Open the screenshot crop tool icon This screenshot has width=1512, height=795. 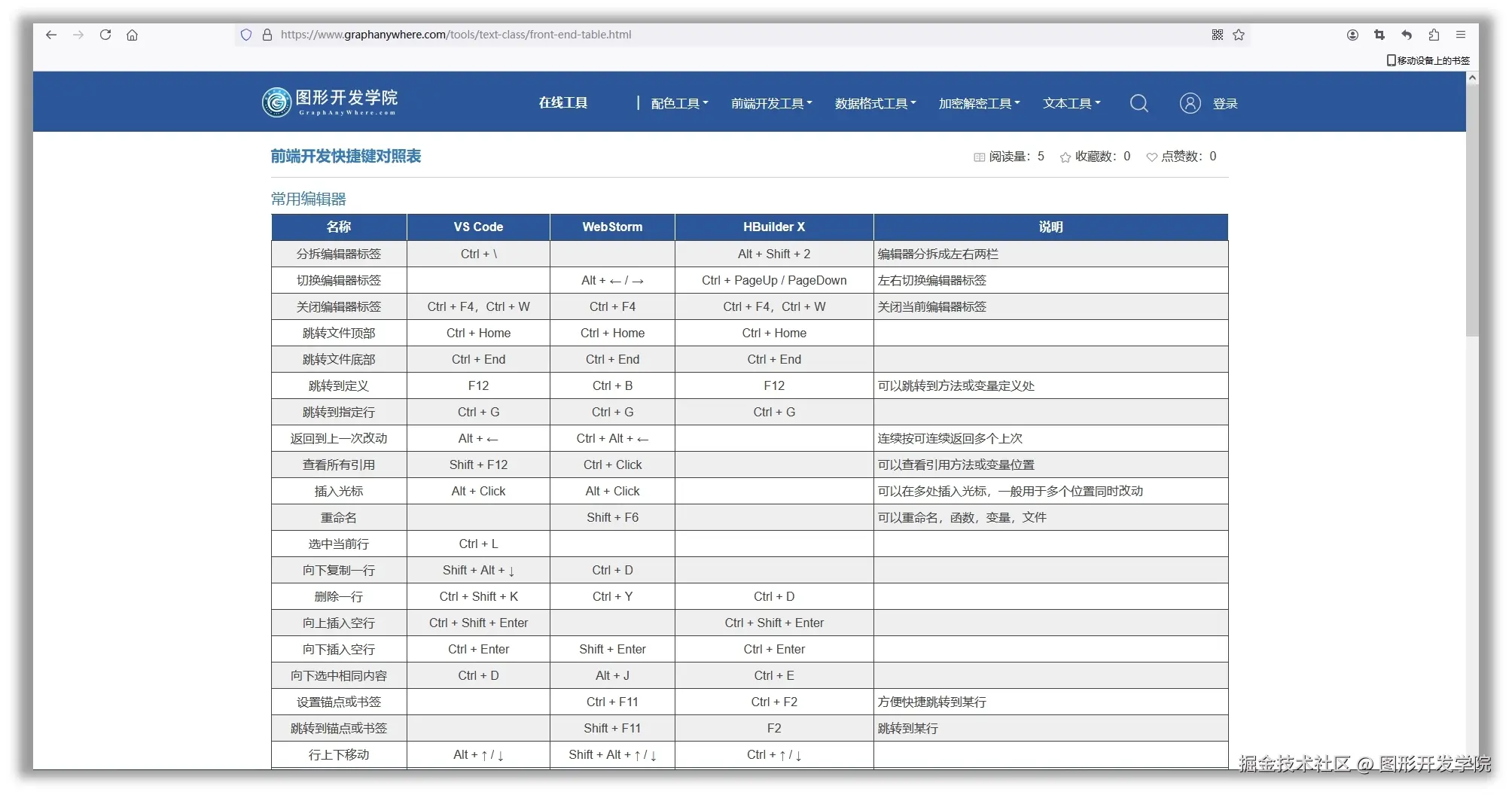tap(1379, 35)
